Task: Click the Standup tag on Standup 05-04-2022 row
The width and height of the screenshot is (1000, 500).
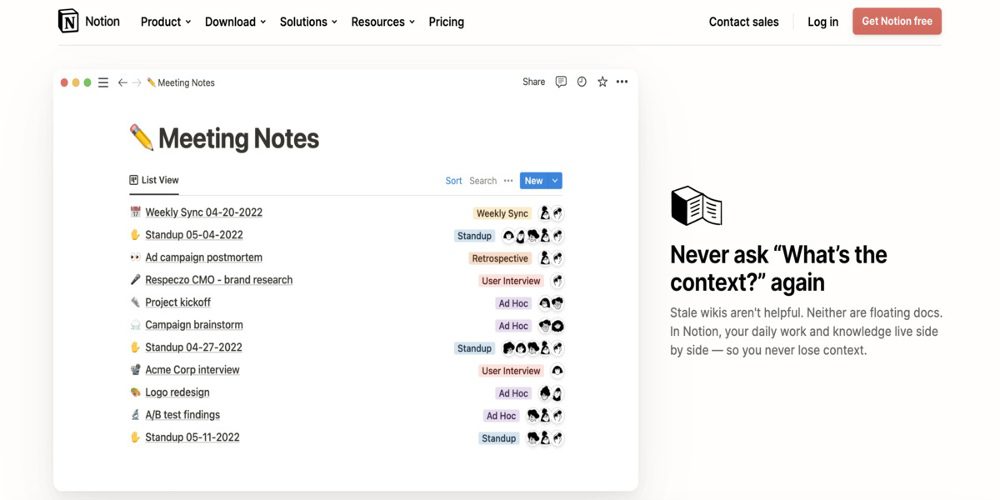Action: point(474,236)
